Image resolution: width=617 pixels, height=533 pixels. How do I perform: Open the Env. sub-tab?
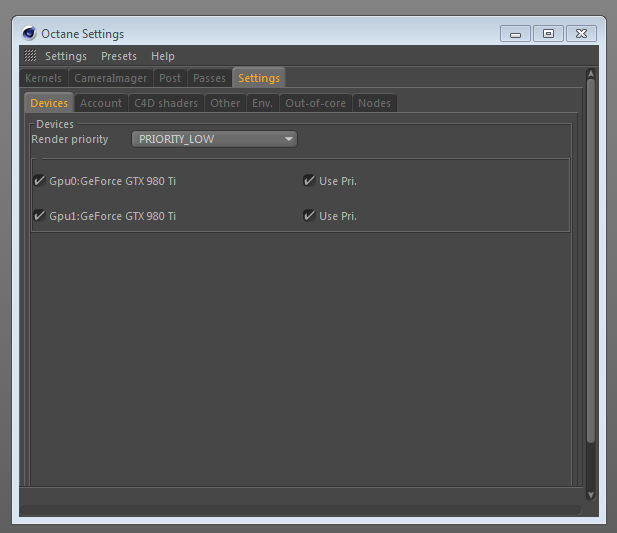tap(262, 103)
